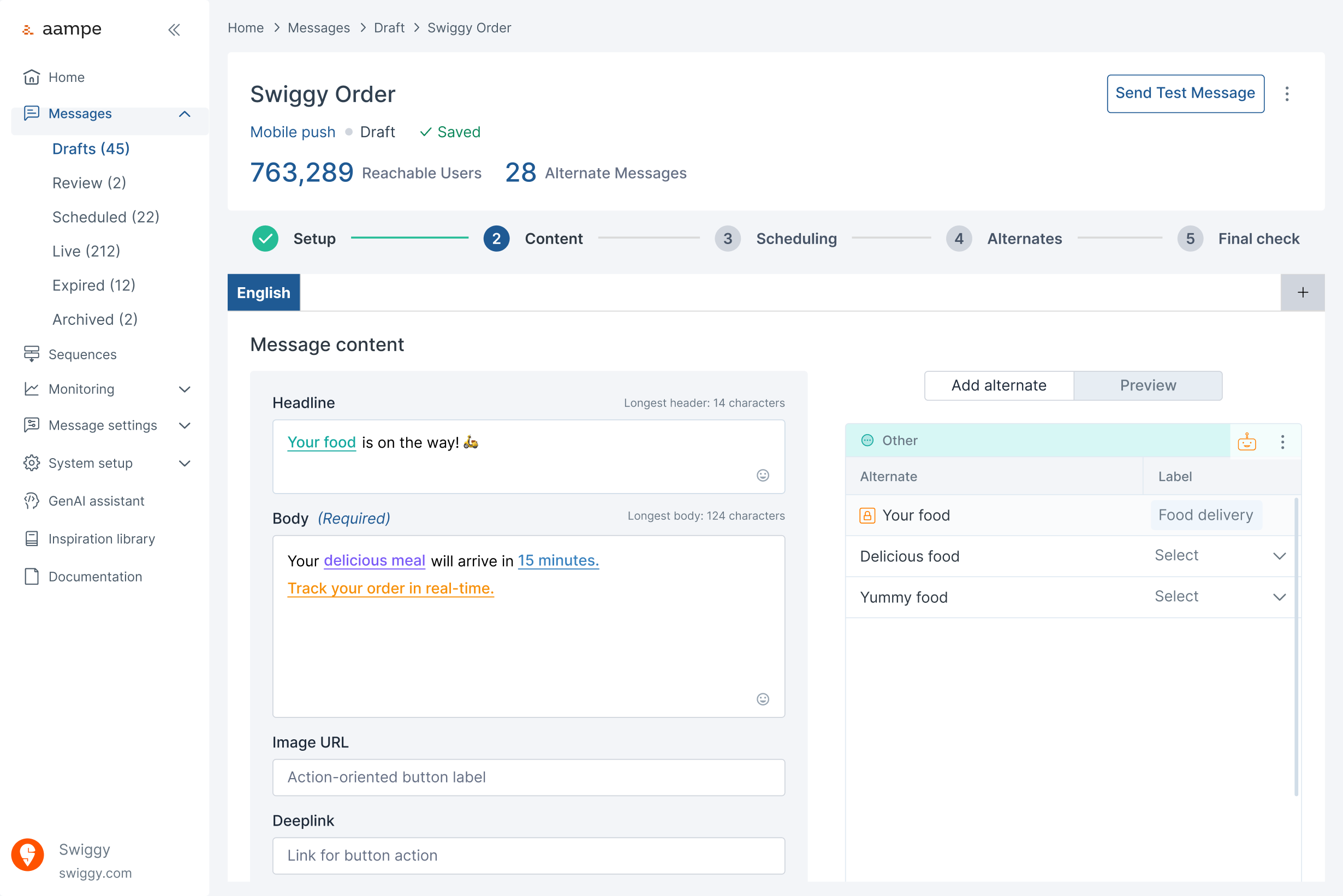
Task: Click Draft in the breadcrumb
Action: pyautogui.click(x=389, y=28)
